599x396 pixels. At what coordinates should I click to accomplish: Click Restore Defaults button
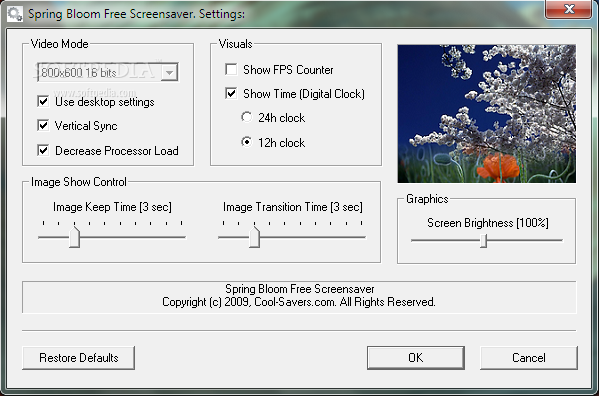(78, 358)
